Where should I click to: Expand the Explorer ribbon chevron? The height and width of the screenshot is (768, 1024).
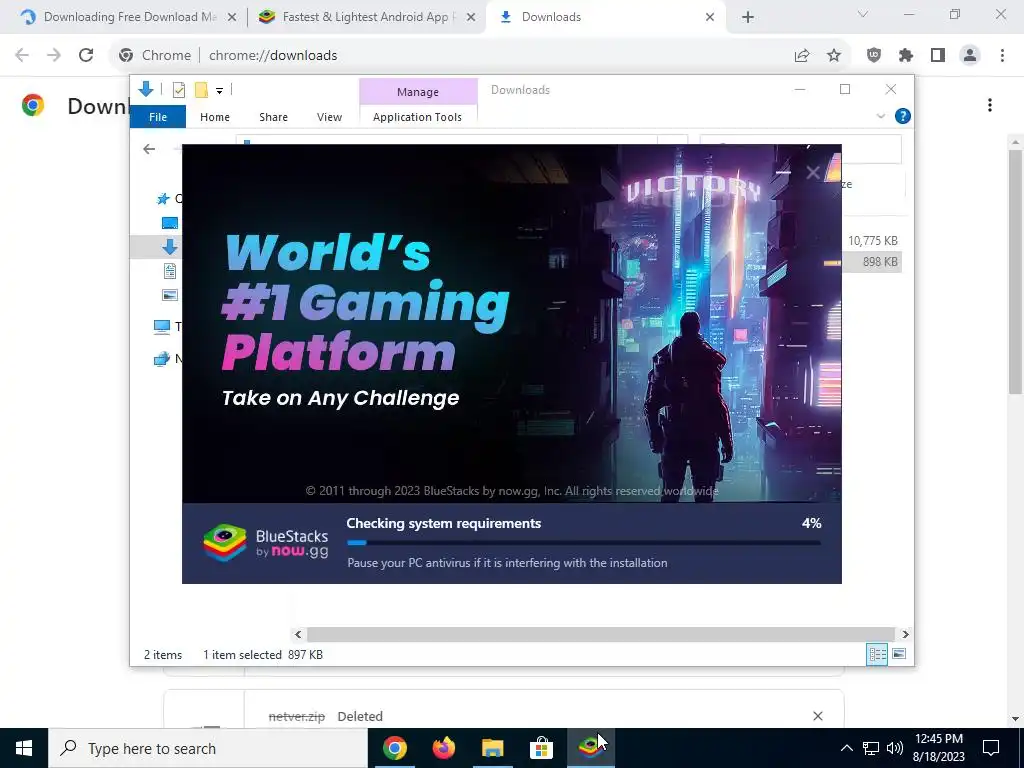coord(881,116)
